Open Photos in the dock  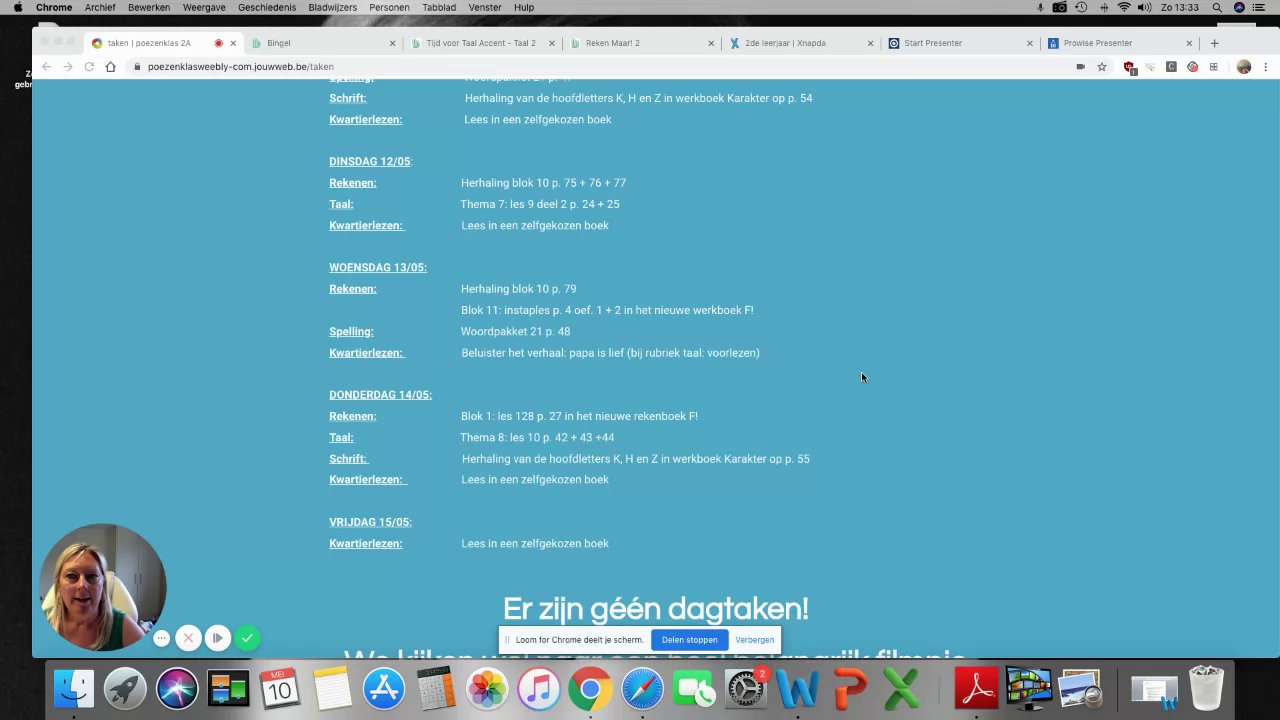point(487,689)
